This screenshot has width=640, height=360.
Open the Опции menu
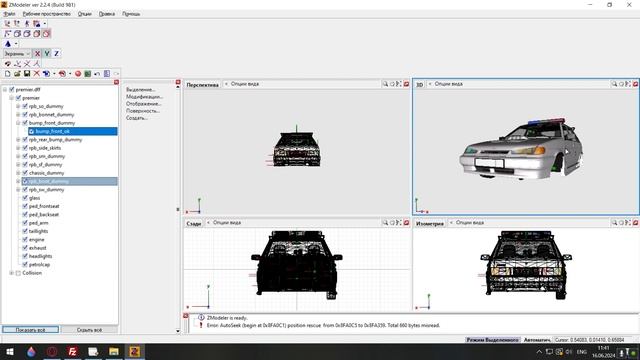(x=84, y=14)
